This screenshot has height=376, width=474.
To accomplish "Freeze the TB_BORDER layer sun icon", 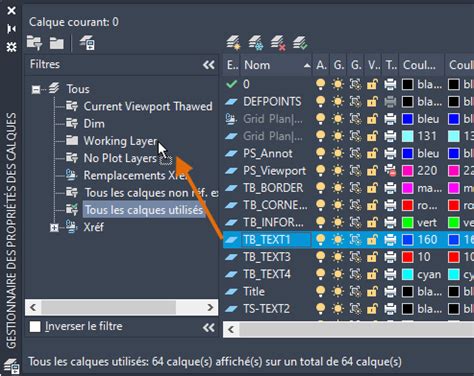I will point(338,188).
